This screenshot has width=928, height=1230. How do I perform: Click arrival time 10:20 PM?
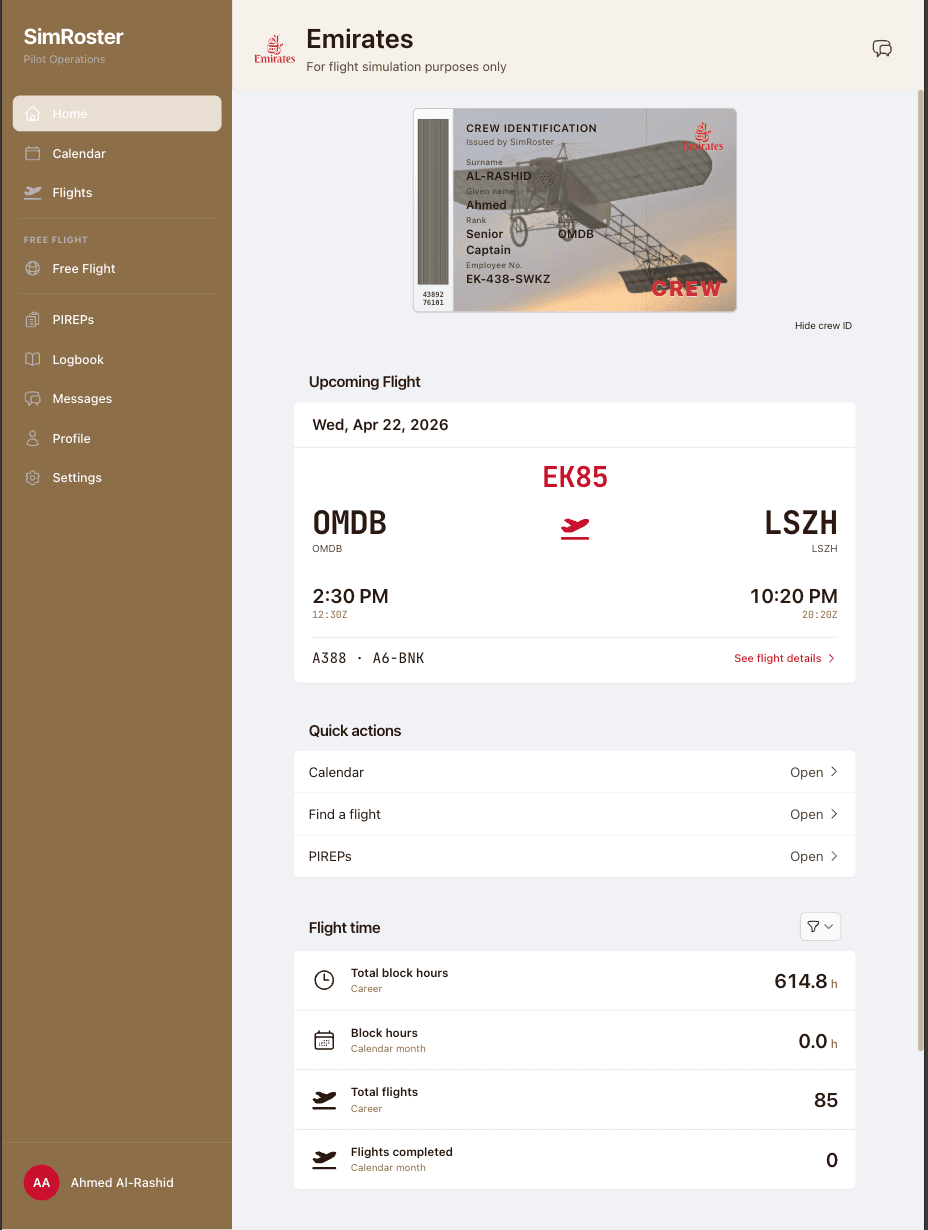tap(794, 597)
